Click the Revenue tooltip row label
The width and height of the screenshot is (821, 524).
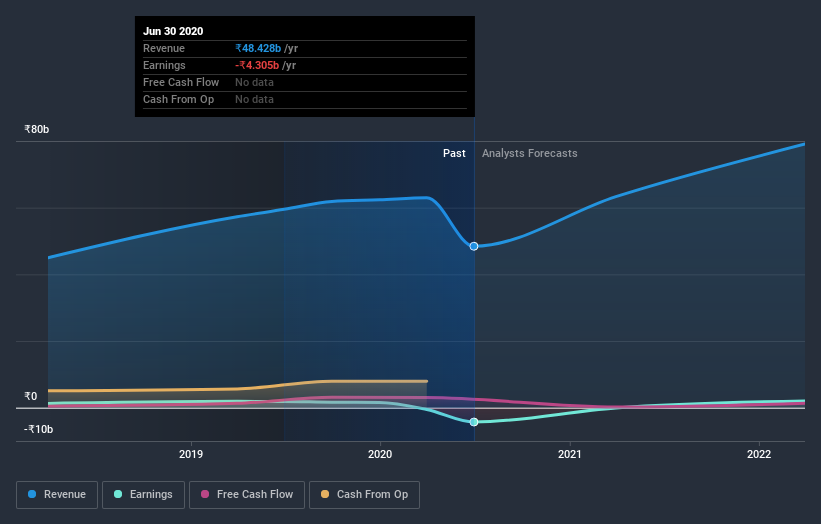[x=164, y=48]
